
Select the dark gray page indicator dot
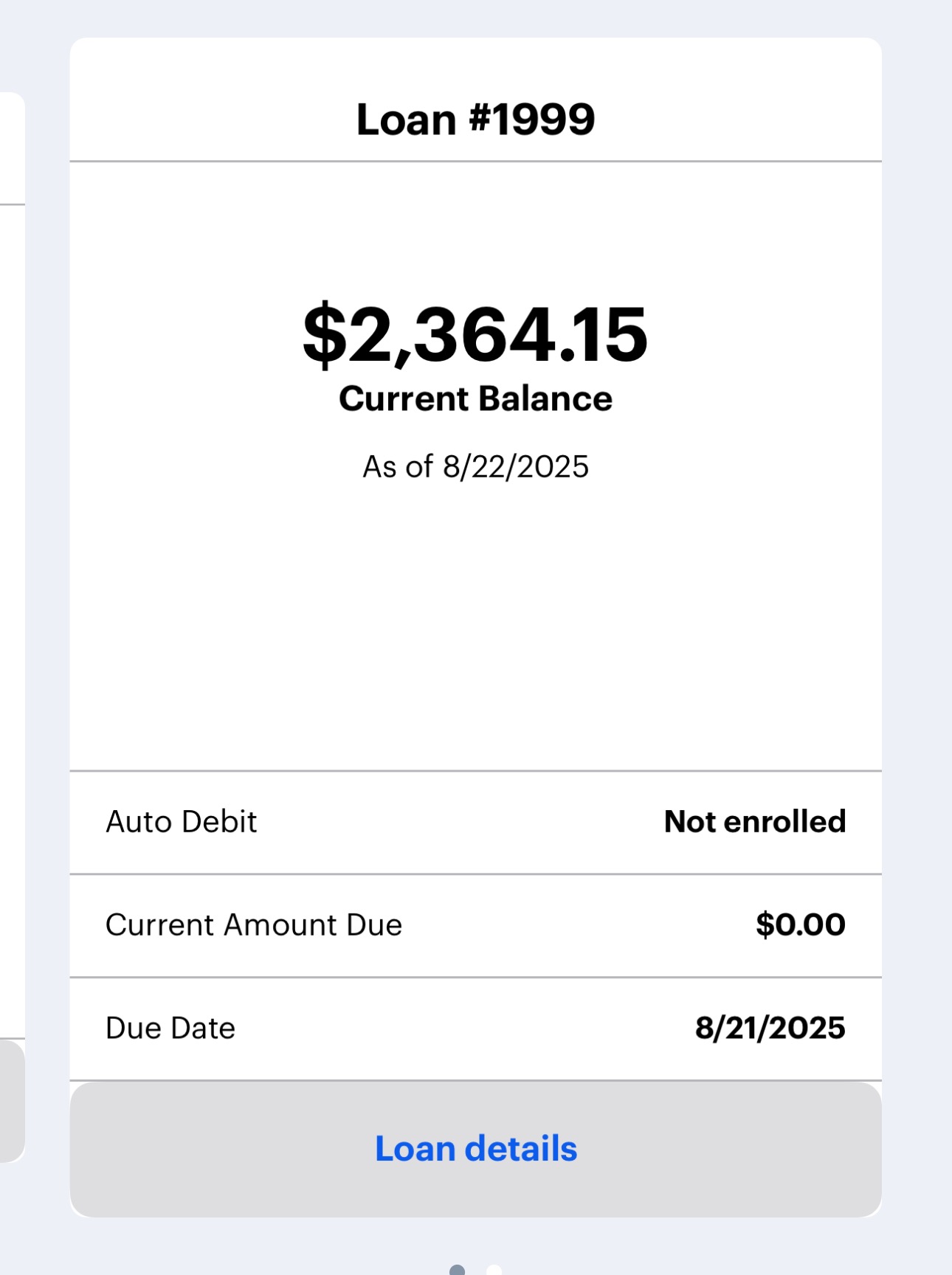click(458, 1270)
